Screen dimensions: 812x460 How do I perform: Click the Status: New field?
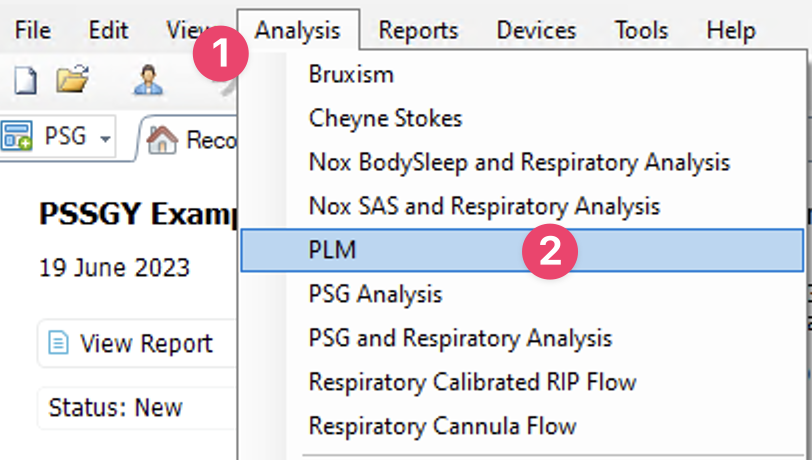point(116,408)
